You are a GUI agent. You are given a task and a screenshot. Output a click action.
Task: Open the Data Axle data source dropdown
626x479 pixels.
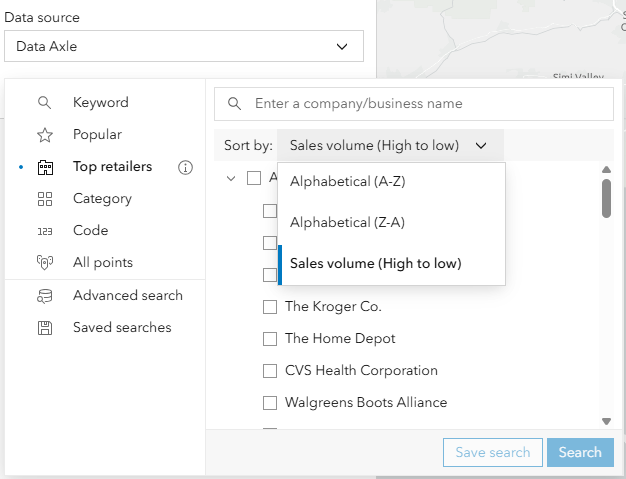pyautogui.click(x=184, y=46)
